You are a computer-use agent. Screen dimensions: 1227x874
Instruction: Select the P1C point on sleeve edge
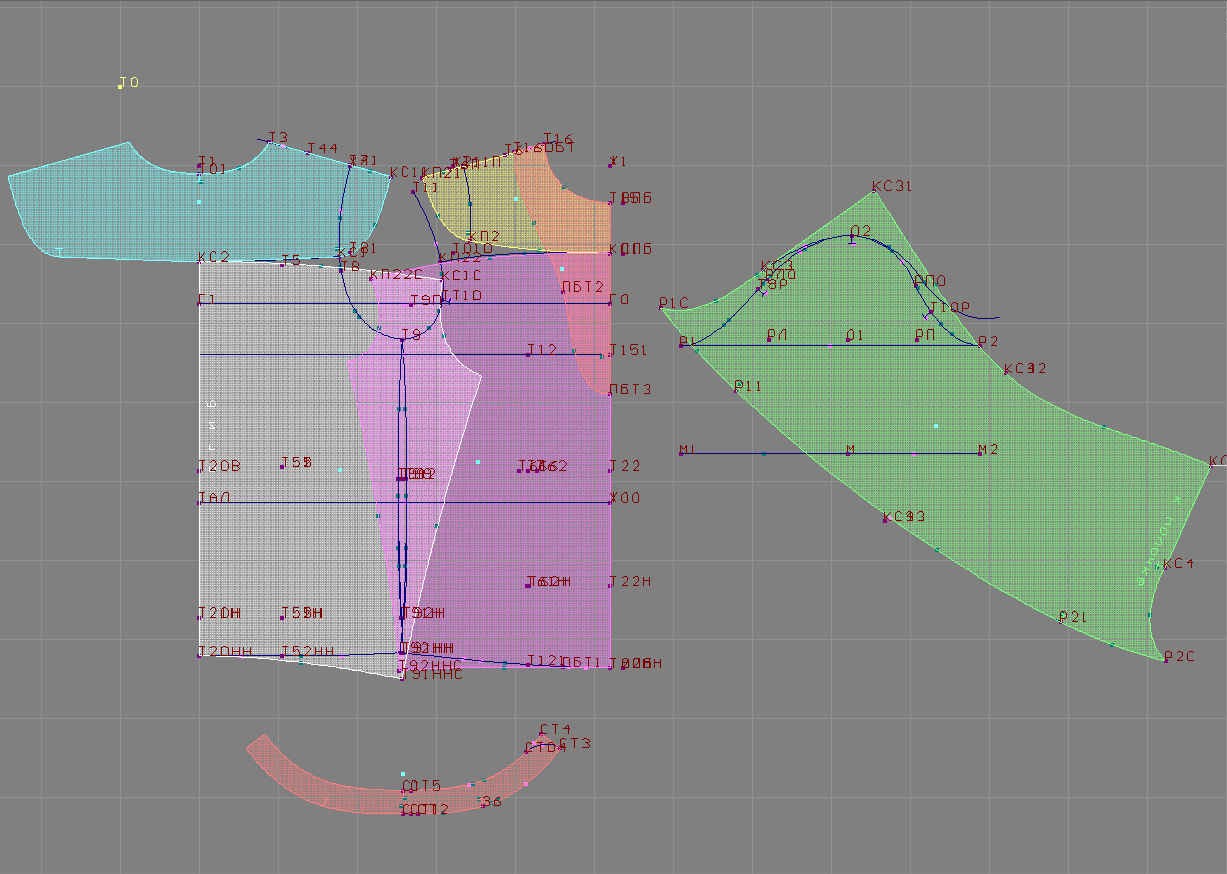(x=662, y=308)
